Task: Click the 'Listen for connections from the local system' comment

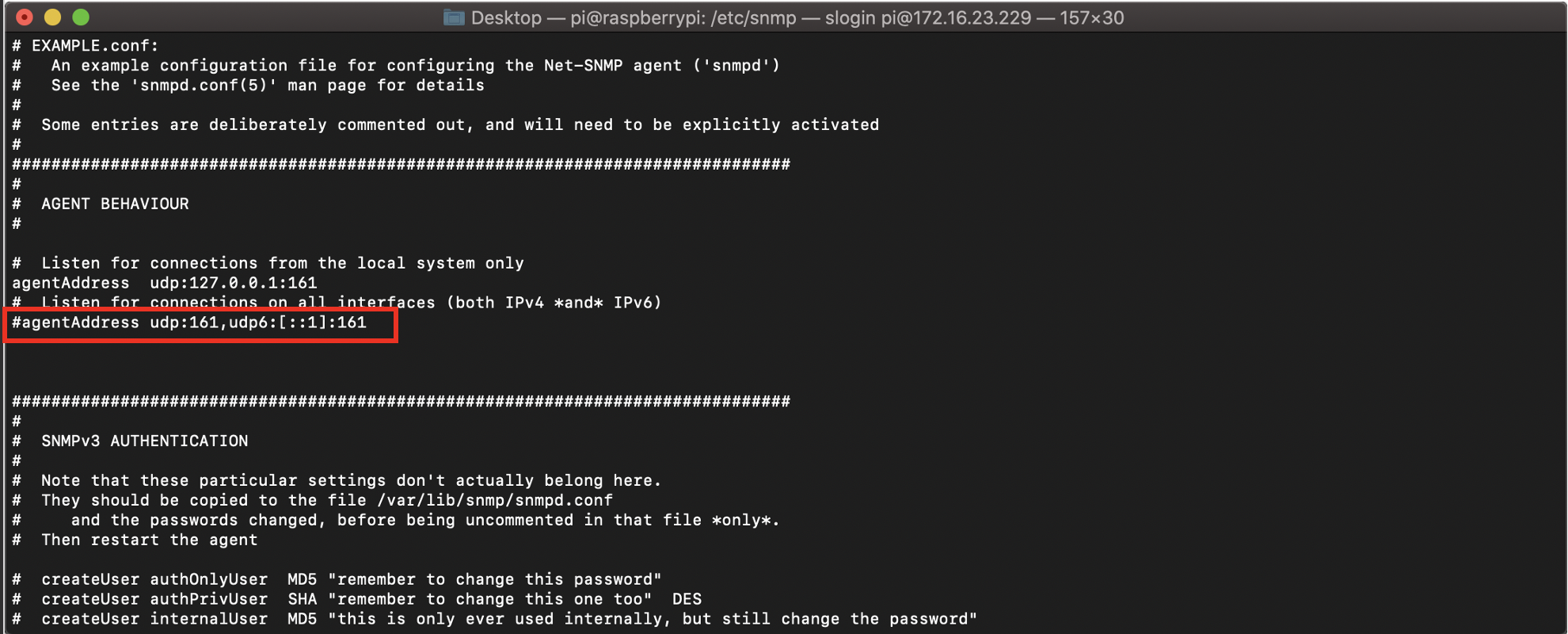Action: [x=268, y=263]
